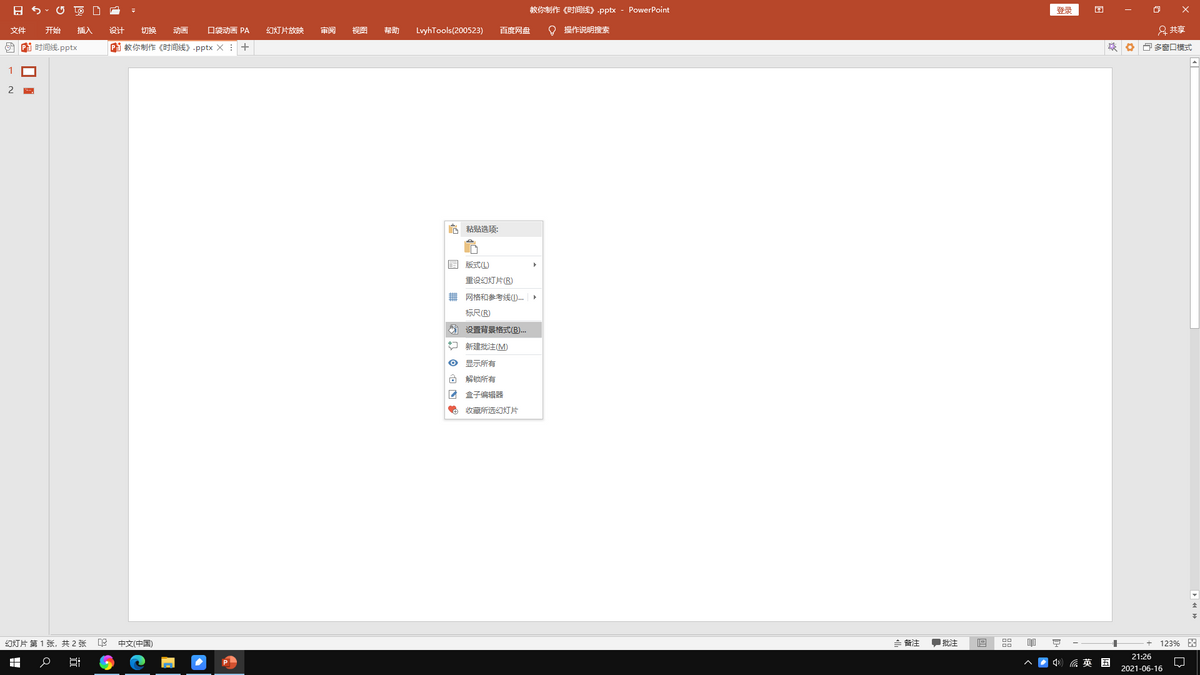Choose 解锁所有 from the context menu

point(493,379)
